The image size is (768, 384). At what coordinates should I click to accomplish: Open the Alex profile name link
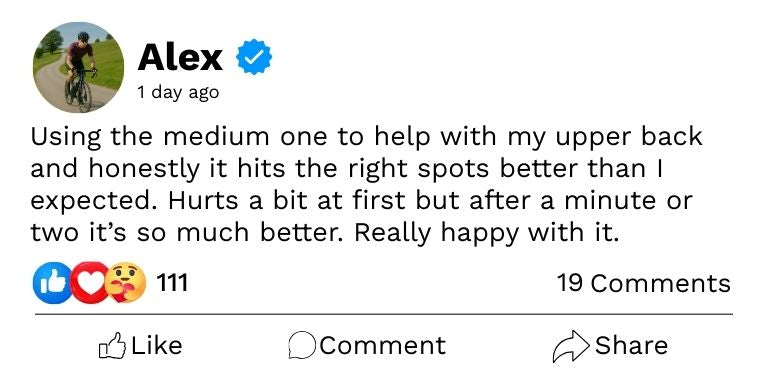[x=180, y=58]
